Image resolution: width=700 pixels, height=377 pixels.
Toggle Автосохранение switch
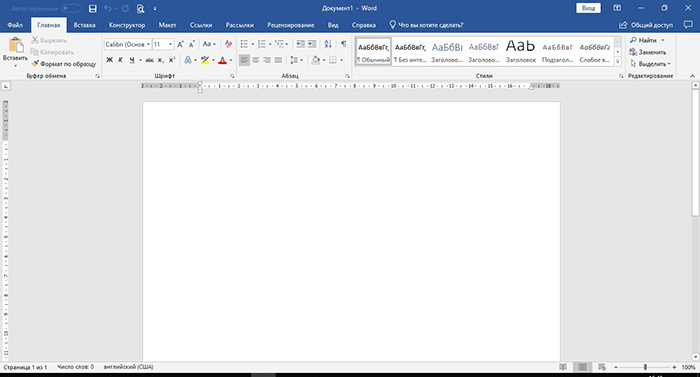pyautogui.click(x=71, y=8)
